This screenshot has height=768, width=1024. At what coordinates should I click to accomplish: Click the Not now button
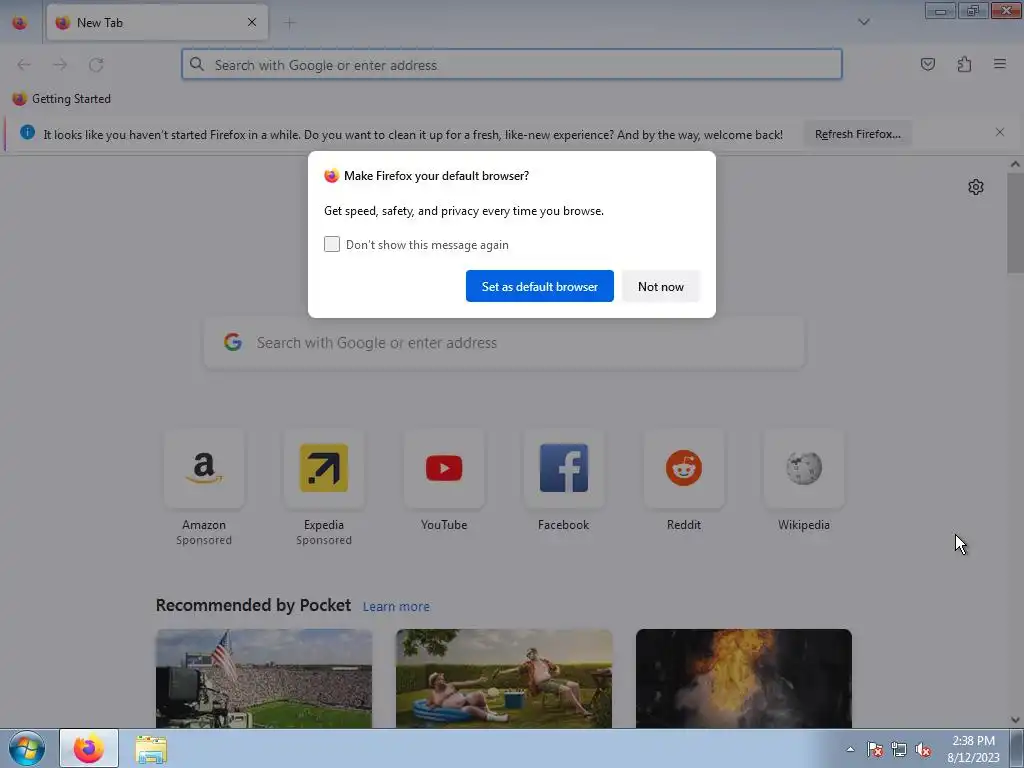[x=661, y=286]
